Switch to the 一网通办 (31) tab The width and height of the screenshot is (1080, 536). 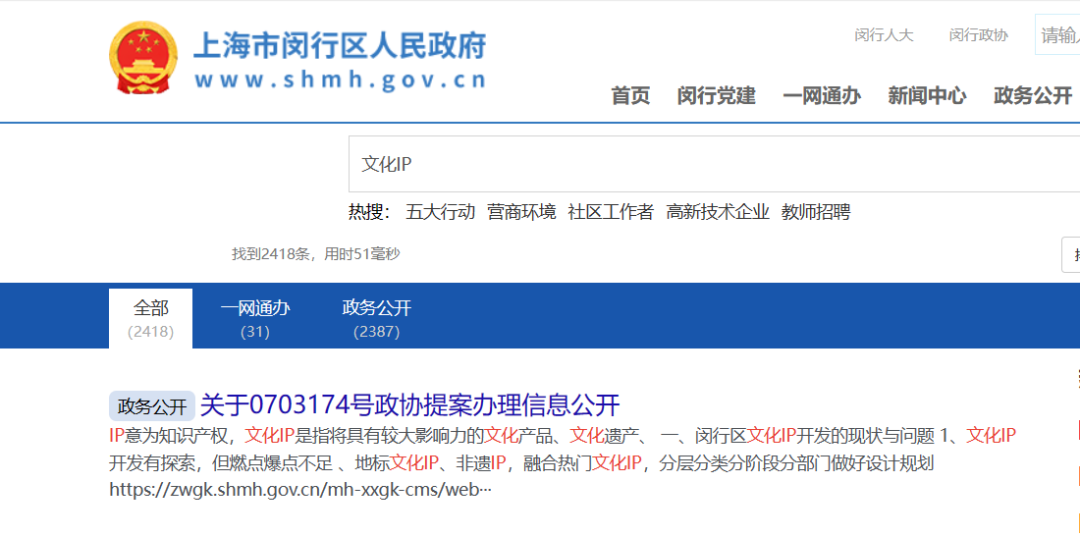click(255, 318)
